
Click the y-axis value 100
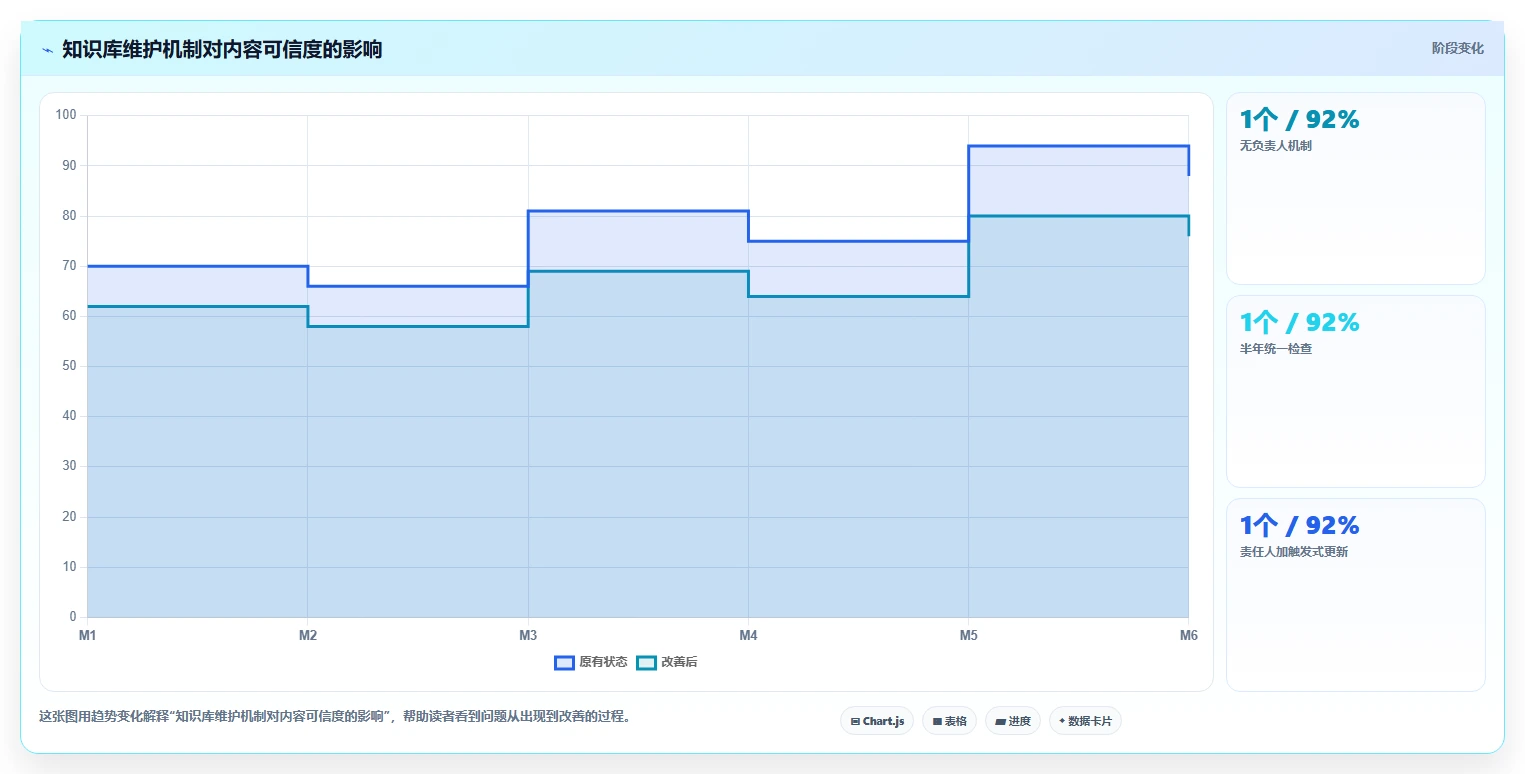click(x=66, y=115)
